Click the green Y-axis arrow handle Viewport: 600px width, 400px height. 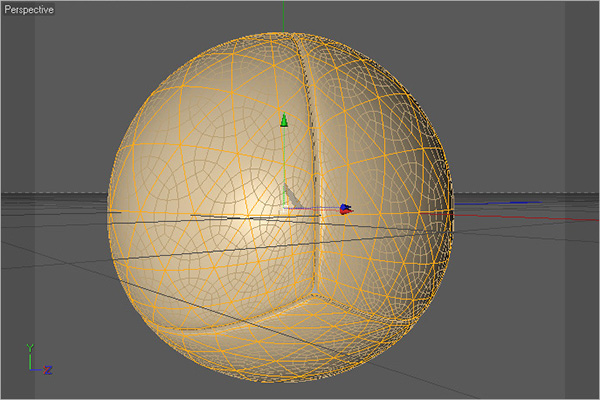284,120
